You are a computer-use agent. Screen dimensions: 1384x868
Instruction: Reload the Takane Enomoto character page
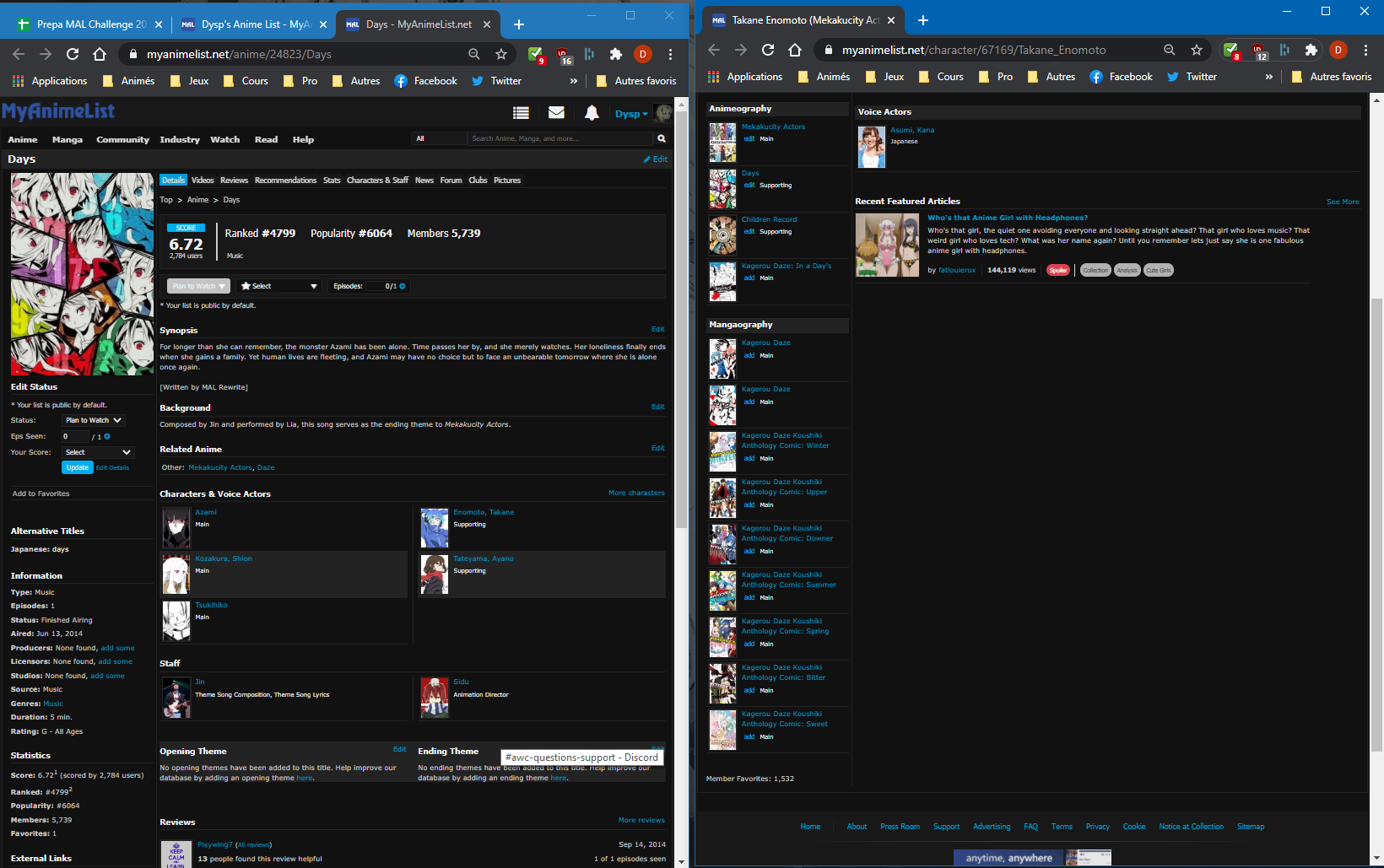point(768,50)
